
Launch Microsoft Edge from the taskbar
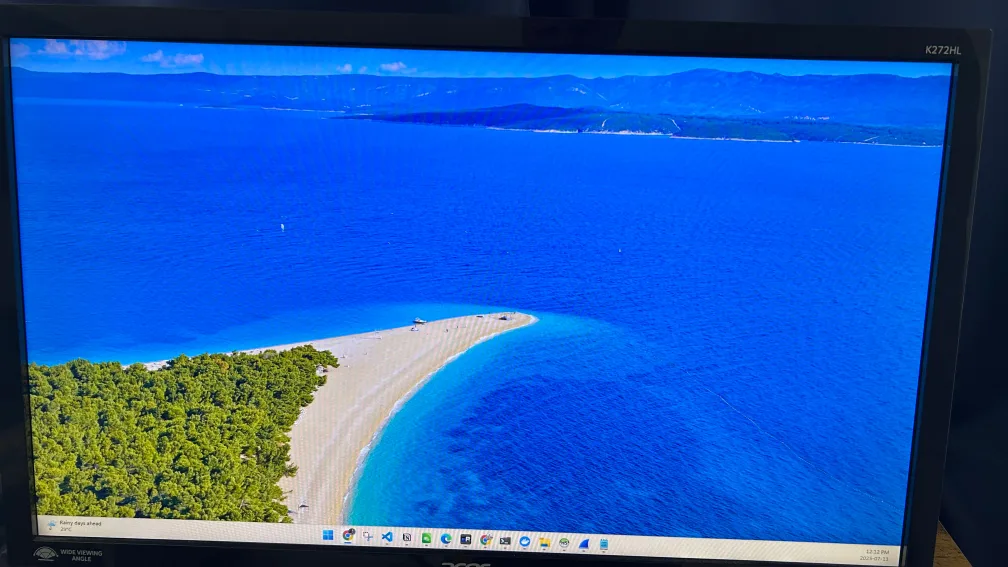tap(446, 538)
